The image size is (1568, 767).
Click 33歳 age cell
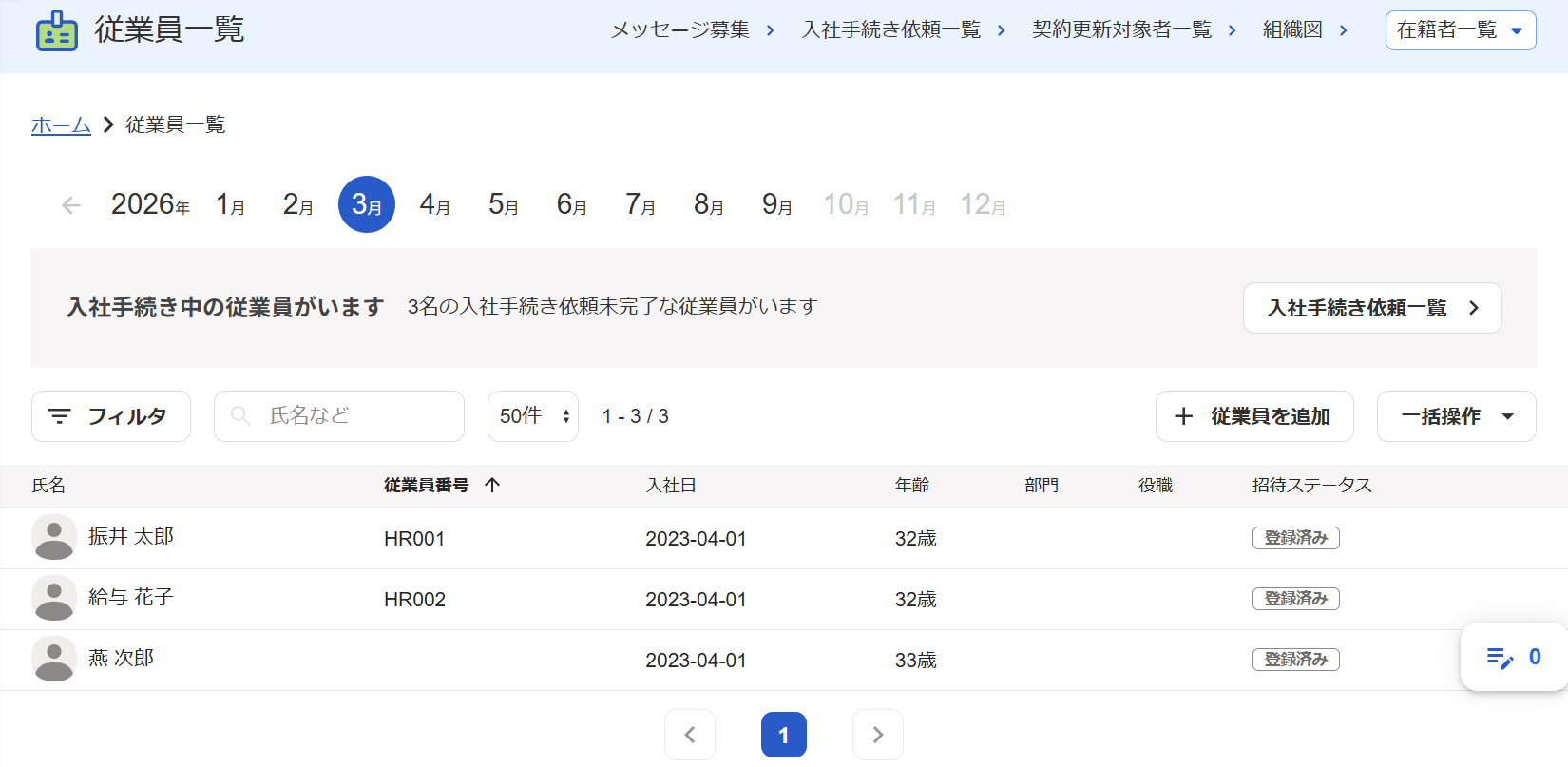point(916,661)
